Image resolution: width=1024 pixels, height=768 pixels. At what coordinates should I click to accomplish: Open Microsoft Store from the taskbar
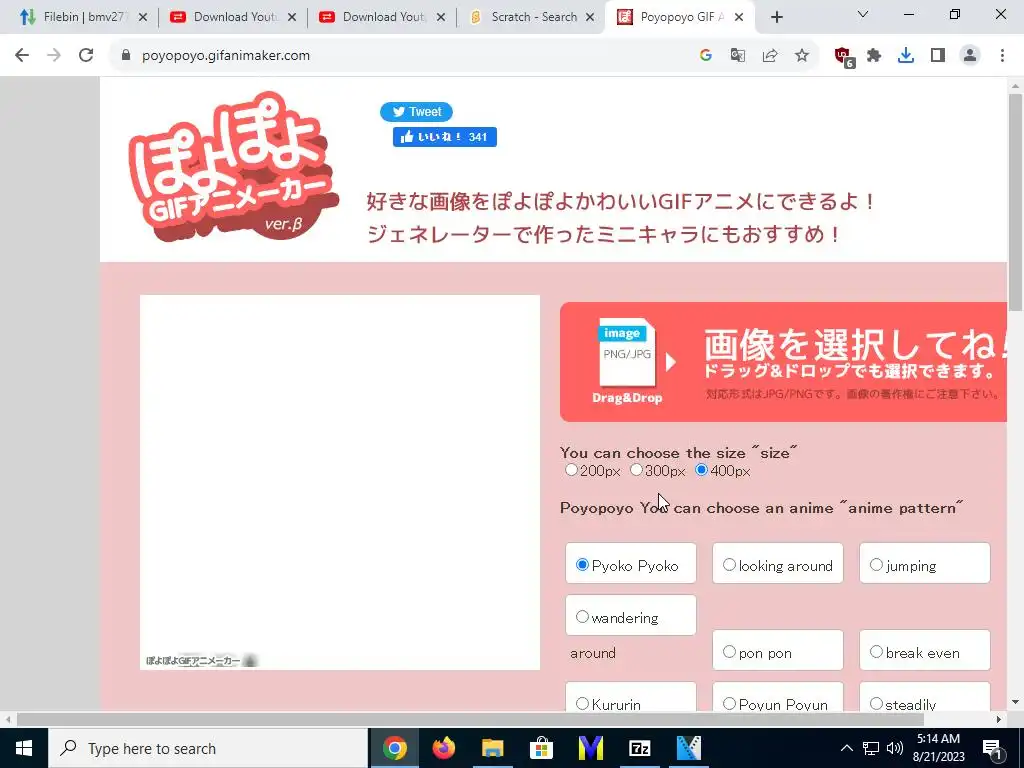click(x=541, y=748)
